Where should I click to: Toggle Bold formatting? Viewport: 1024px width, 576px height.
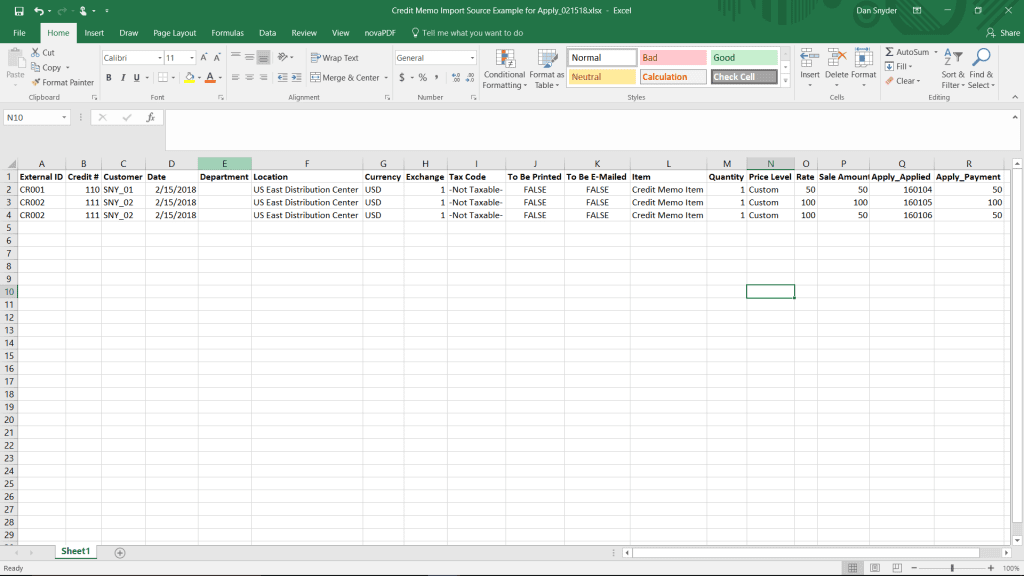pyautogui.click(x=109, y=78)
